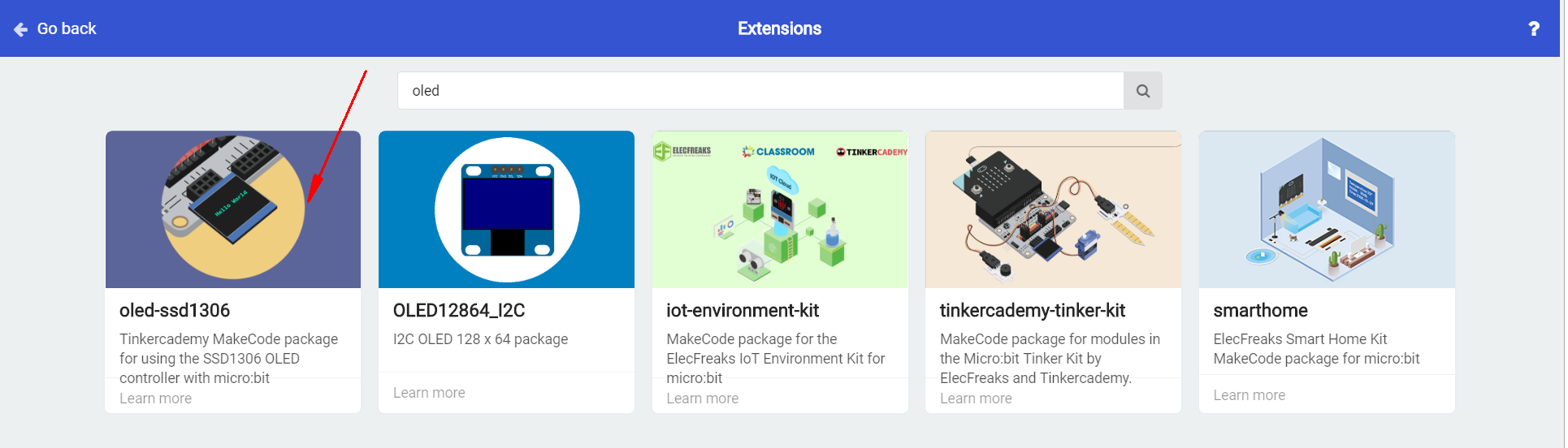Open Learn more for tinkercademy-tinker-kit

click(976, 398)
